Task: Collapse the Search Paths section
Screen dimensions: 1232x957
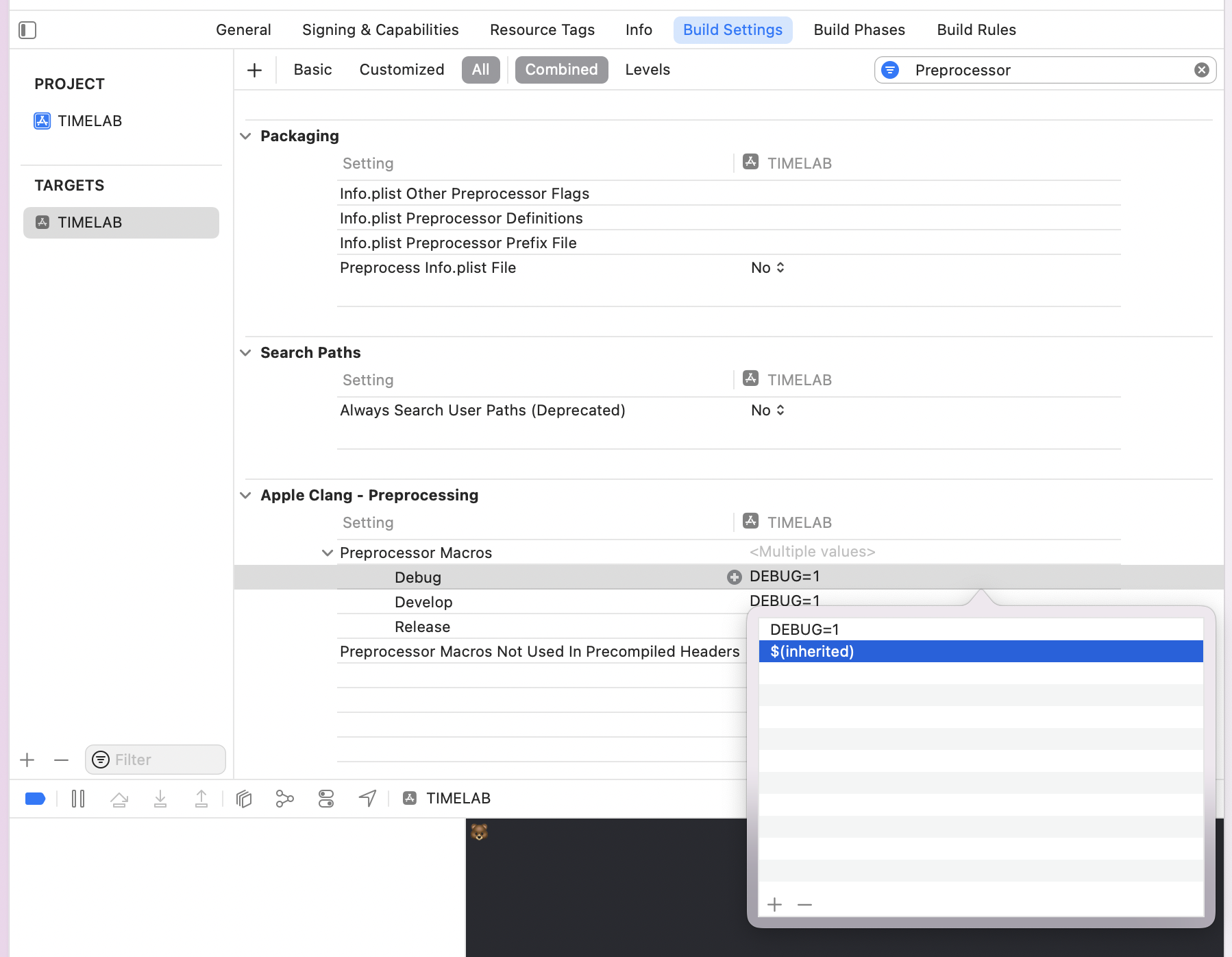Action: 246,353
